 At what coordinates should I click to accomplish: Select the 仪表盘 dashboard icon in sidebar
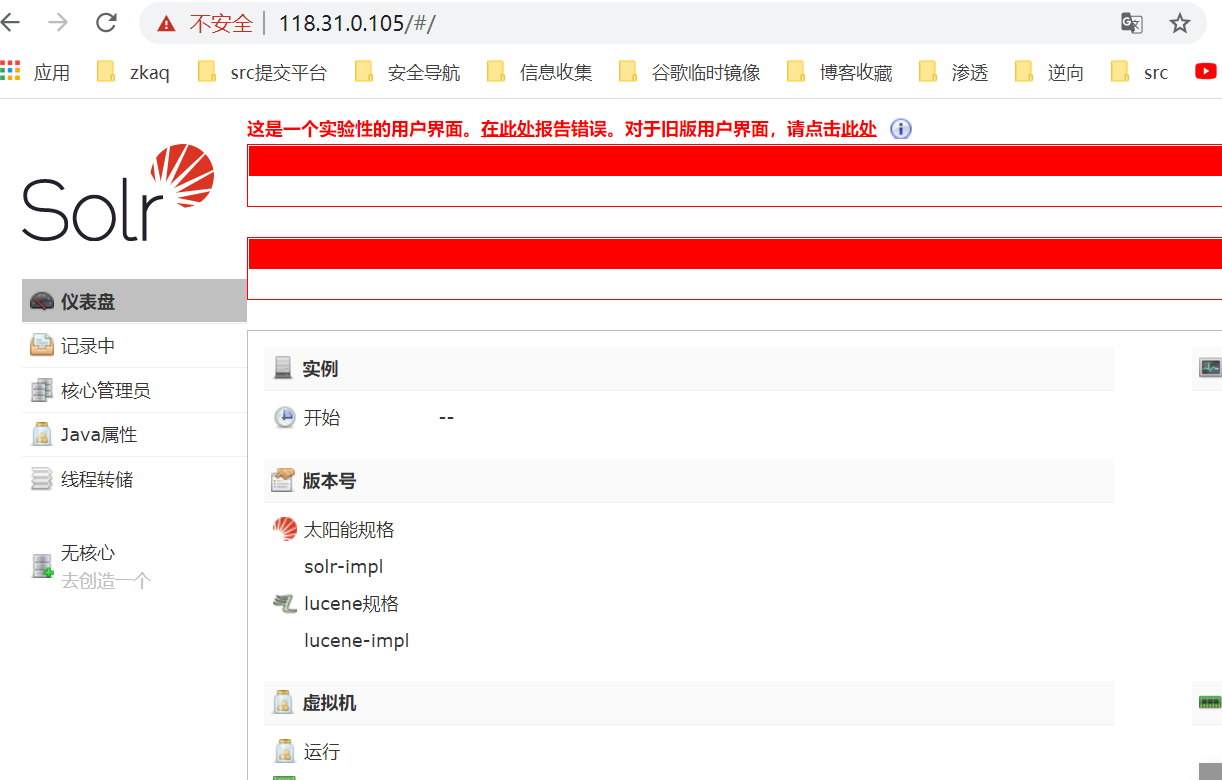(x=40, y=299)
